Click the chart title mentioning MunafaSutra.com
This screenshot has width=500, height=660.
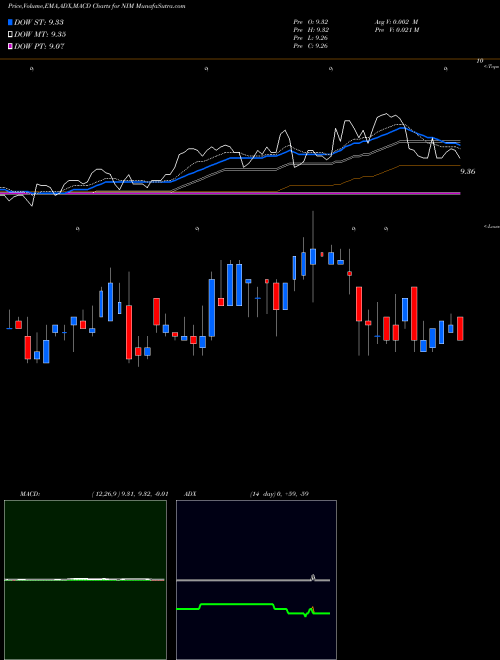(96, 6)
